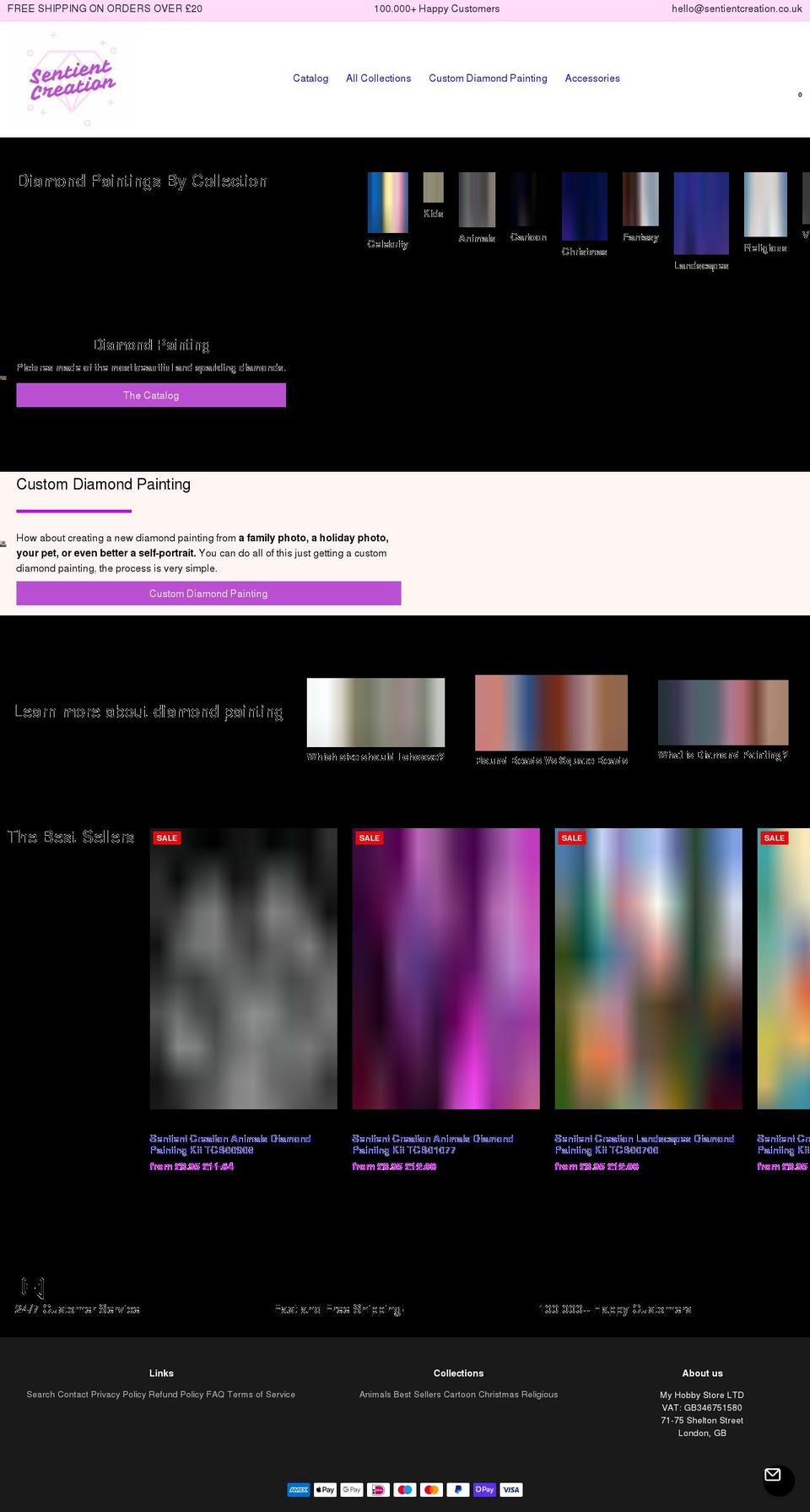Image resolution: width=810 pixels, height=1512 pixels.
Task: Open Animals Diamond Painting Kit TCS00508 link
Action: (x=230, y=1144)
